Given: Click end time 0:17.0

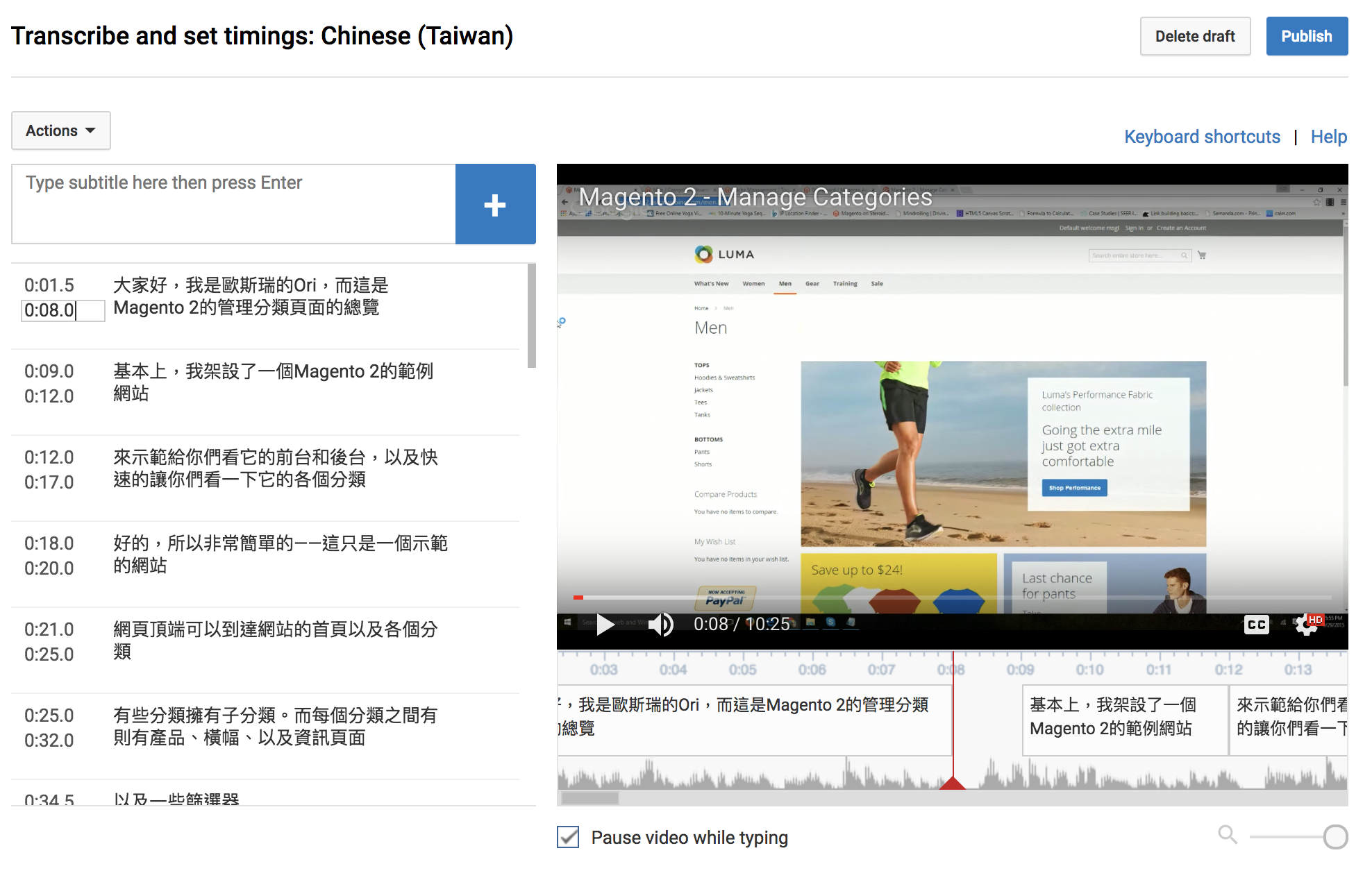Looking at the screenshot, I should point(49,482).
